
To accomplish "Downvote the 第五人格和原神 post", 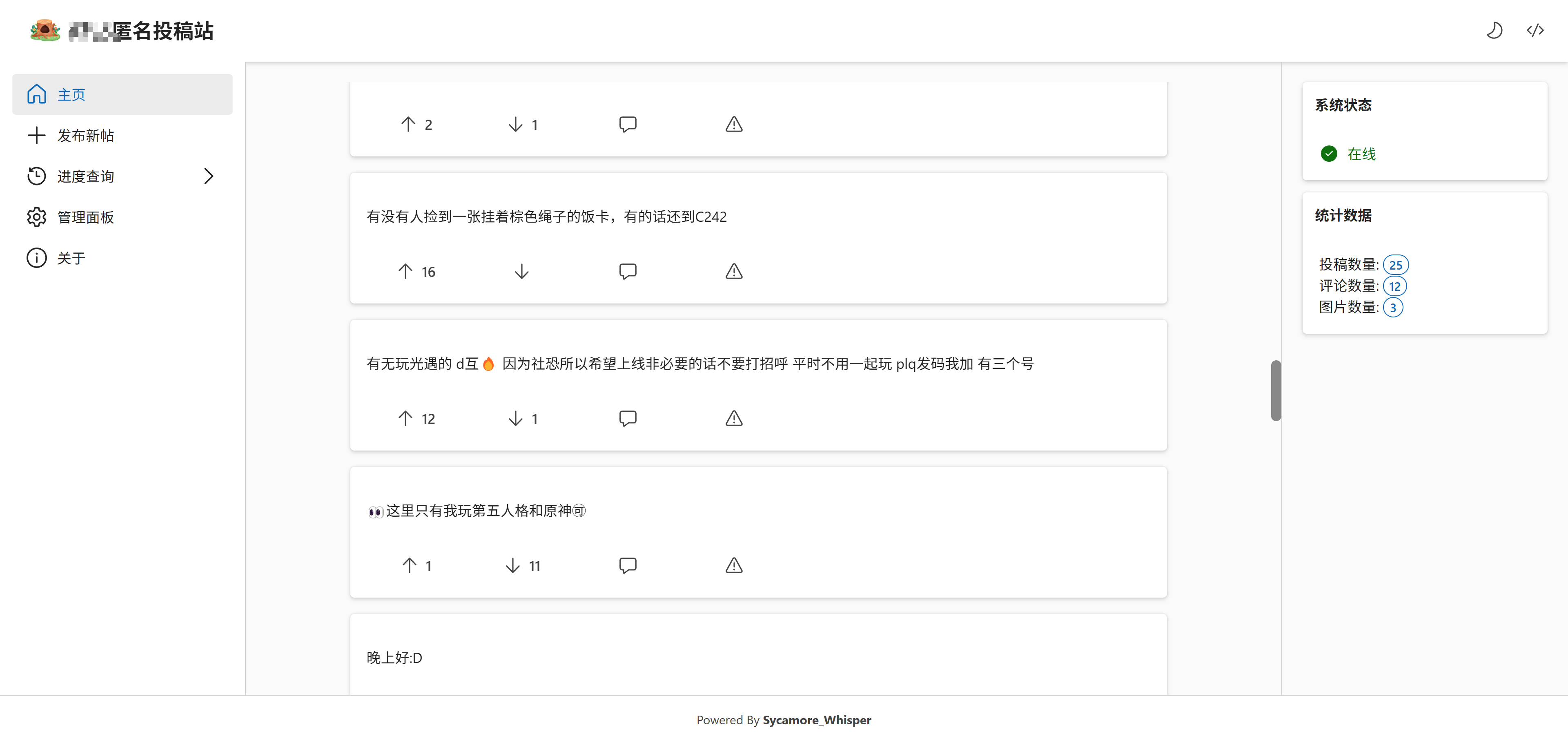I will point(513,566).
